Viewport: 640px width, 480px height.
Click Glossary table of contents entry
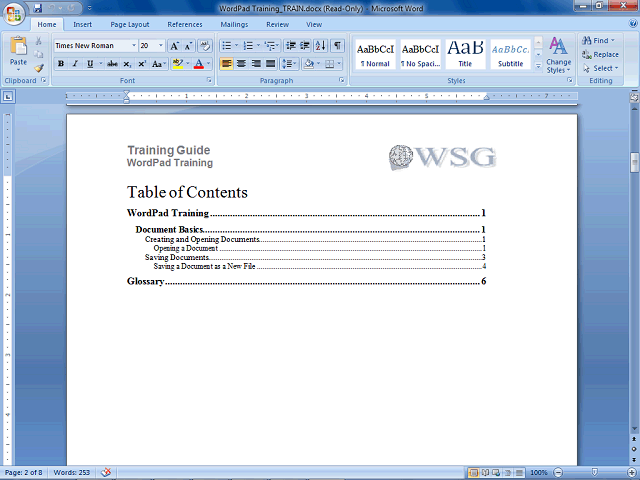[x=306, y=281]
